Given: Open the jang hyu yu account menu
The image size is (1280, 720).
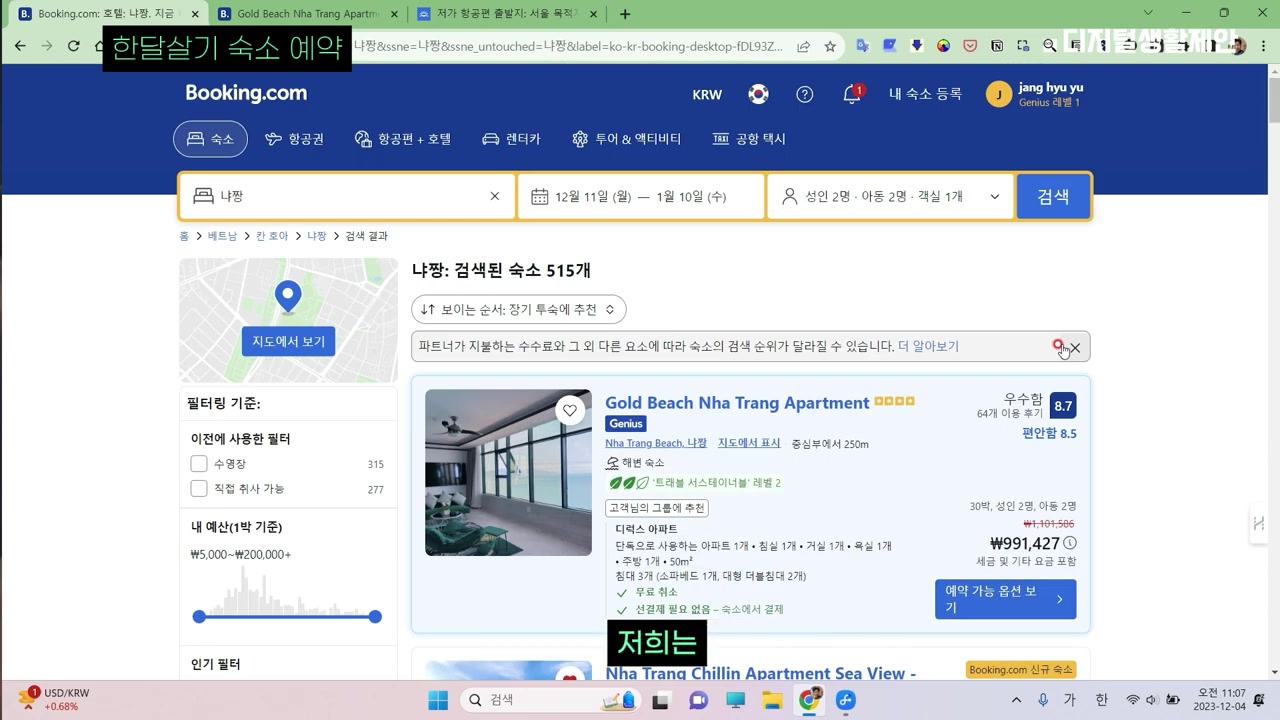Looking at the screenshot, I should [x=1035, y=94].
